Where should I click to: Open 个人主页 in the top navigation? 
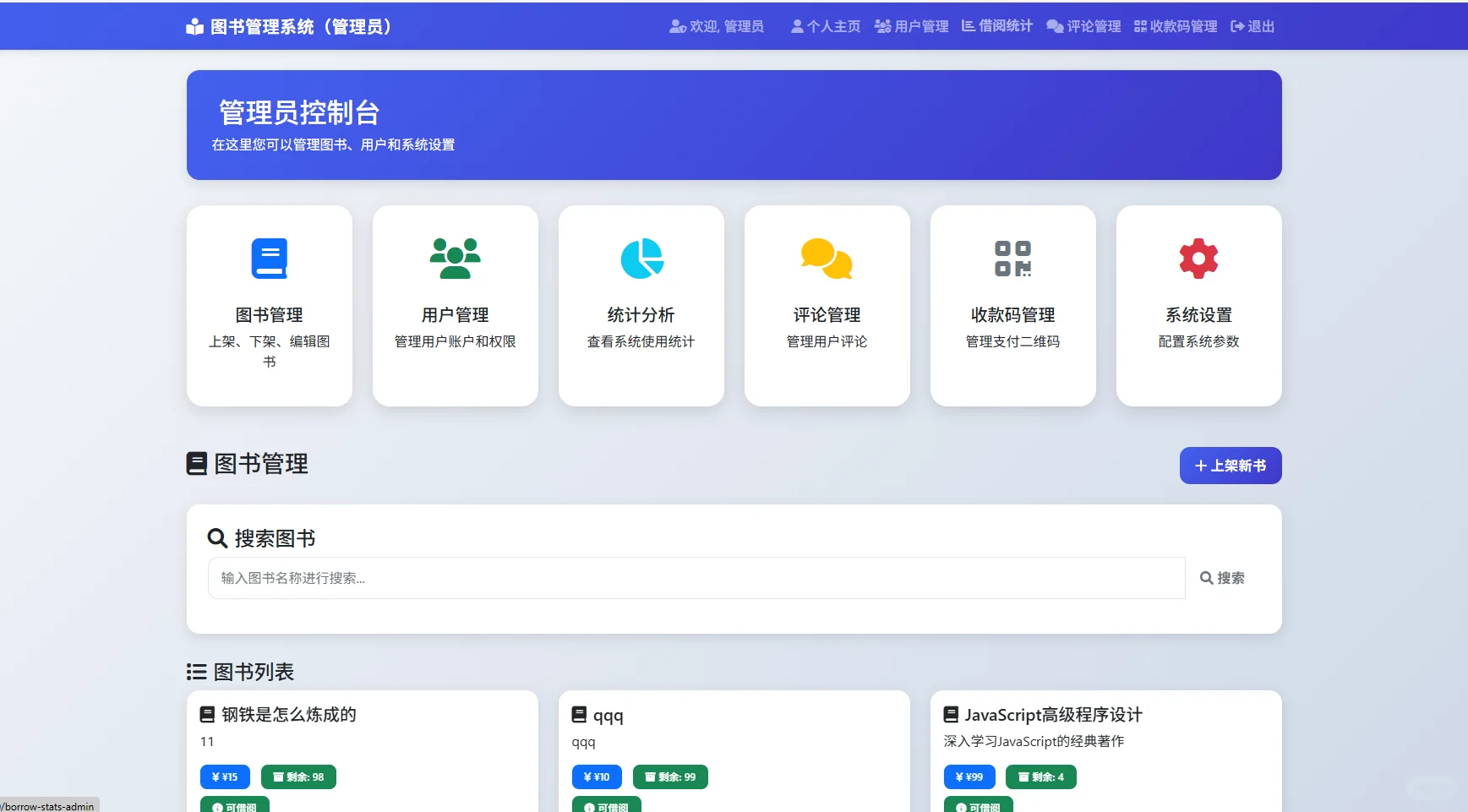pos(826,26)
